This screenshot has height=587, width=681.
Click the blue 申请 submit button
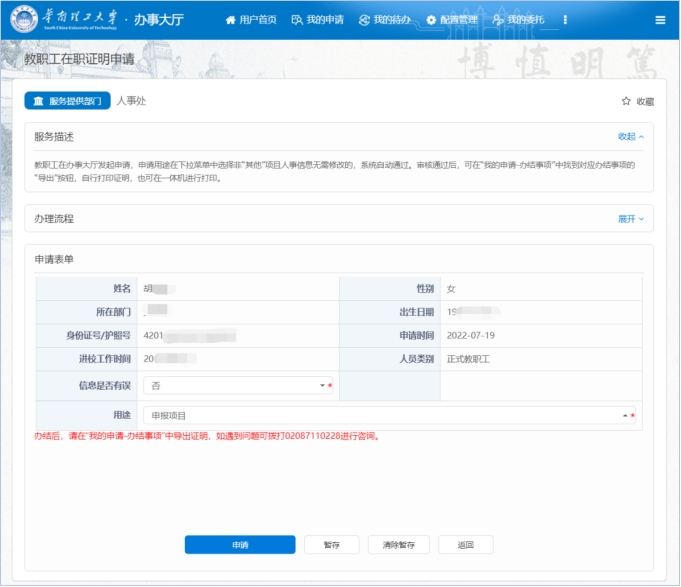[x=240, y=545]
